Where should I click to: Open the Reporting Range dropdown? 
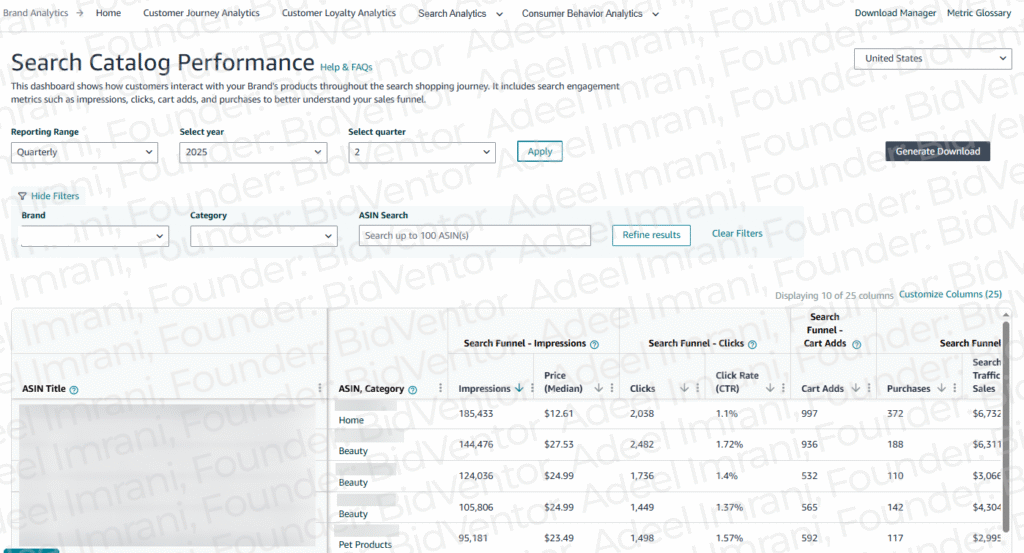point(84,152)
